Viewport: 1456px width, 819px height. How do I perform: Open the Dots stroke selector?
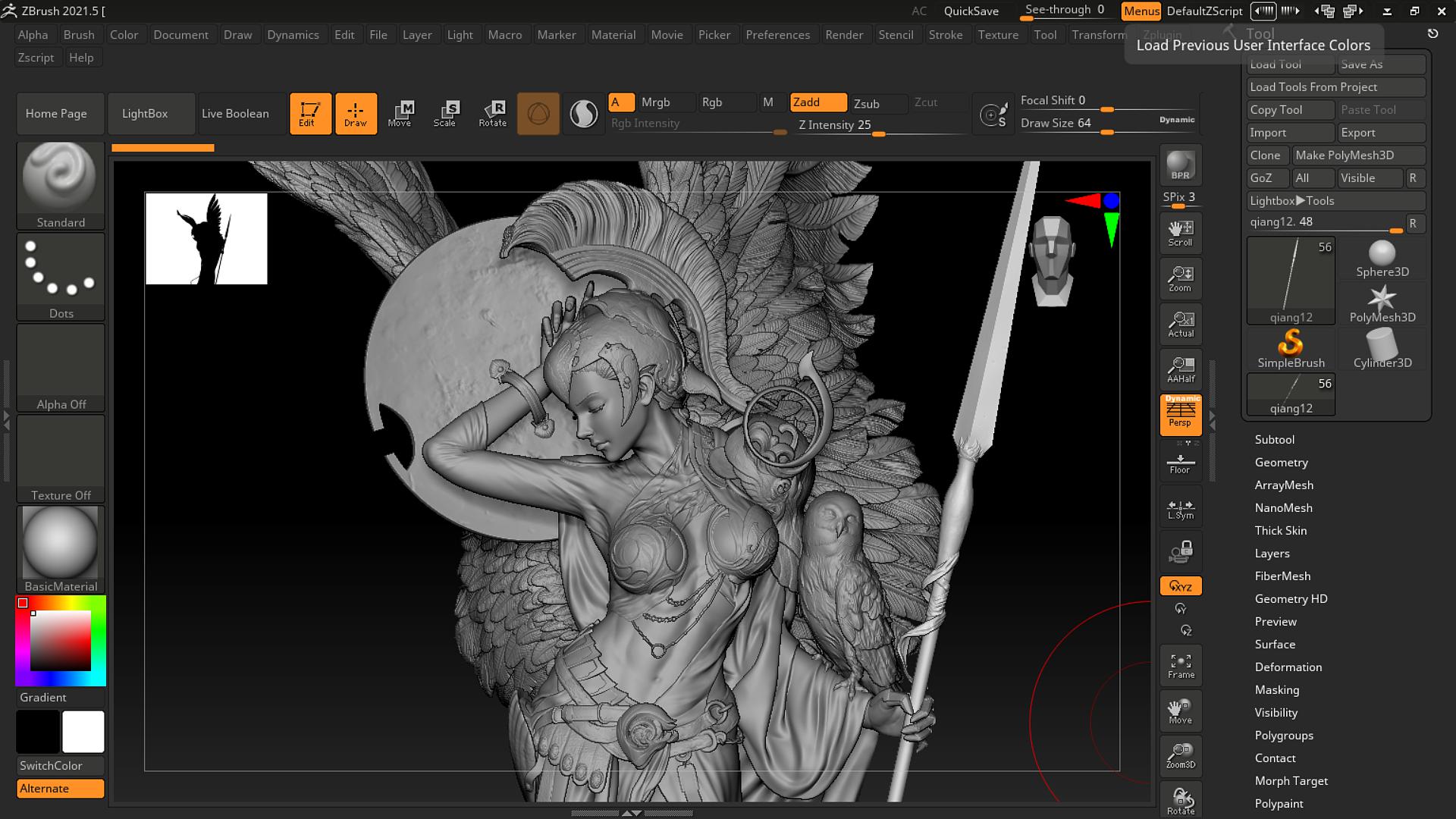click(61, 277)
